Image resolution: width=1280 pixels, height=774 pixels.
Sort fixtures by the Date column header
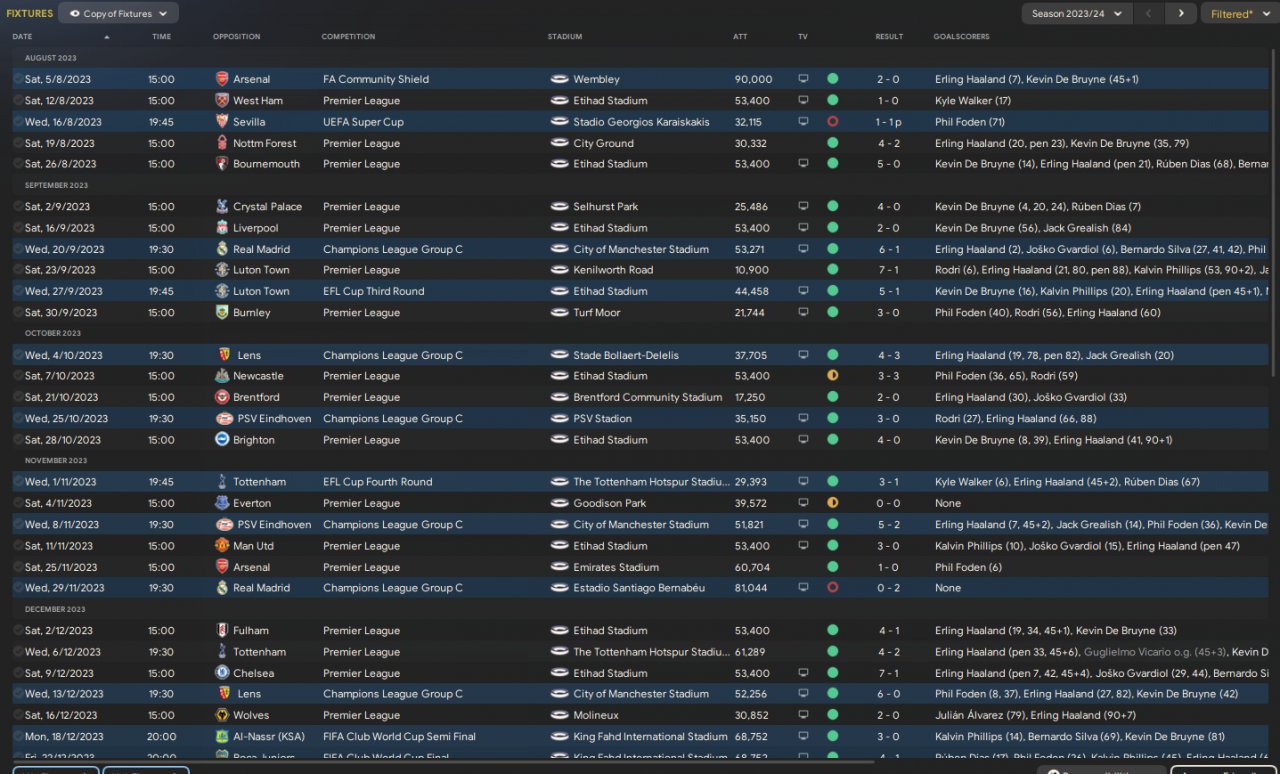(x=22, y=37)
